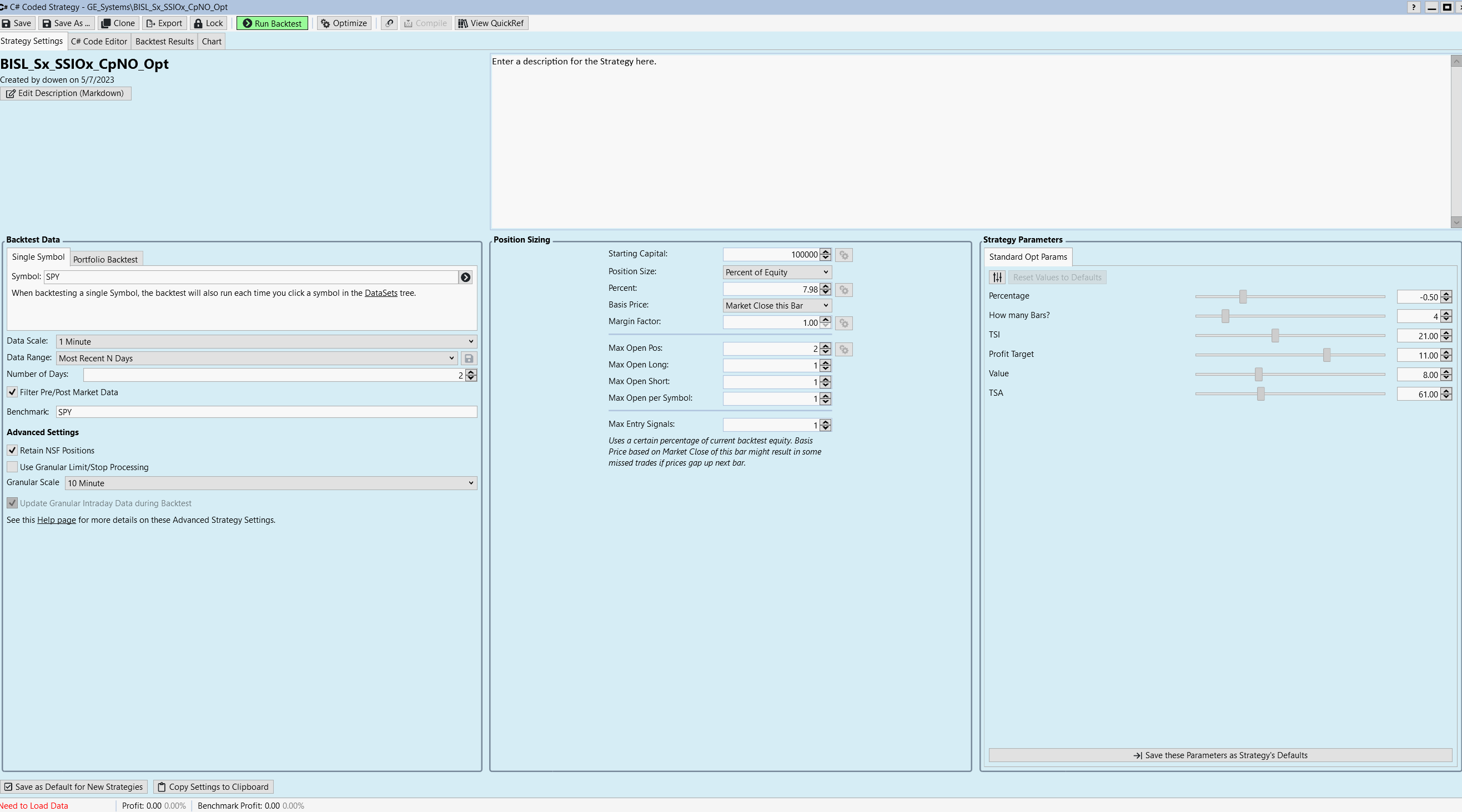Open the Help page link
Screen dimensions: 1462x812
(56, 521)
